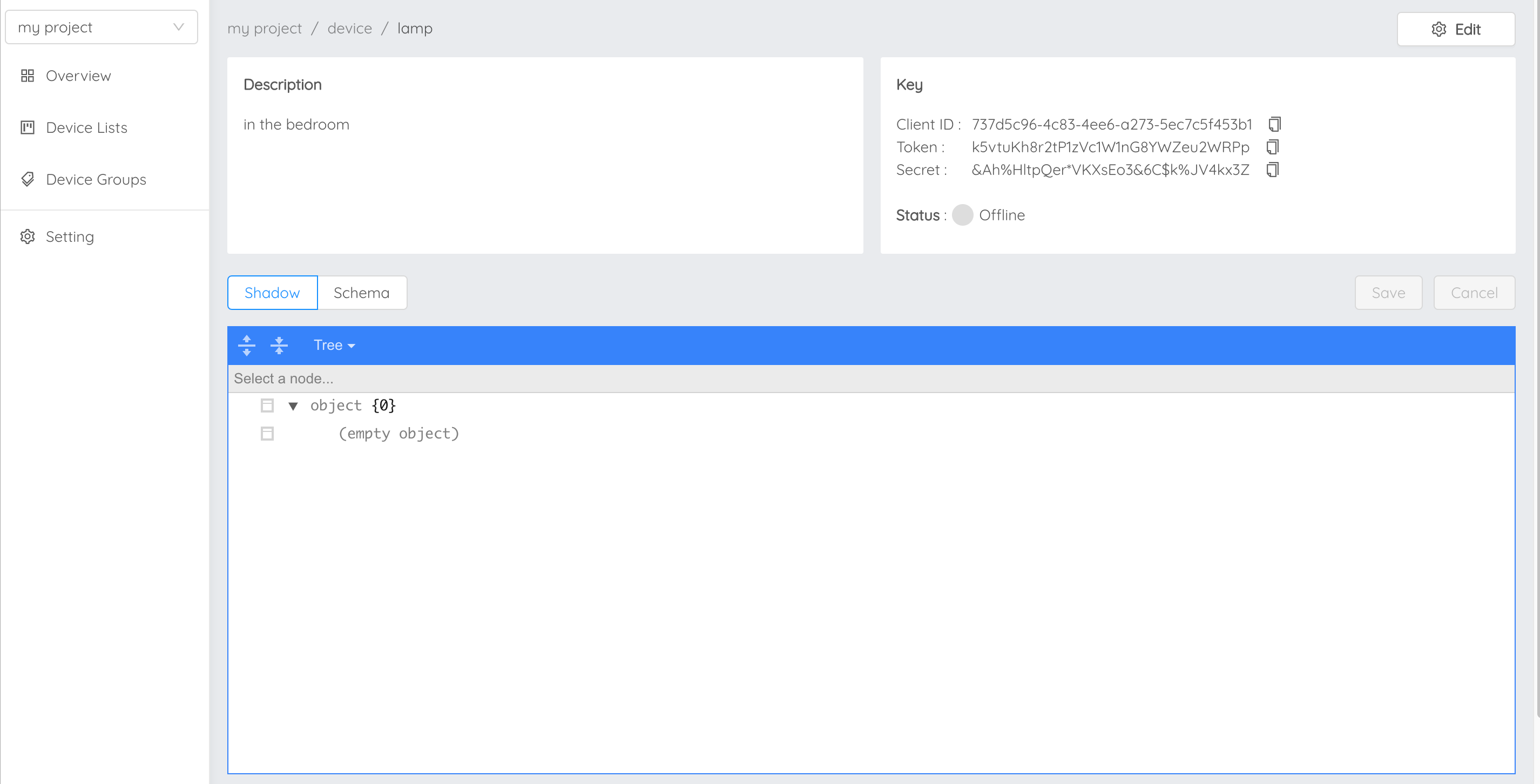Open context menu box for empty object row
This screenshot has height=784, width=1540.
pyautogui.click(x=267, y=434)
